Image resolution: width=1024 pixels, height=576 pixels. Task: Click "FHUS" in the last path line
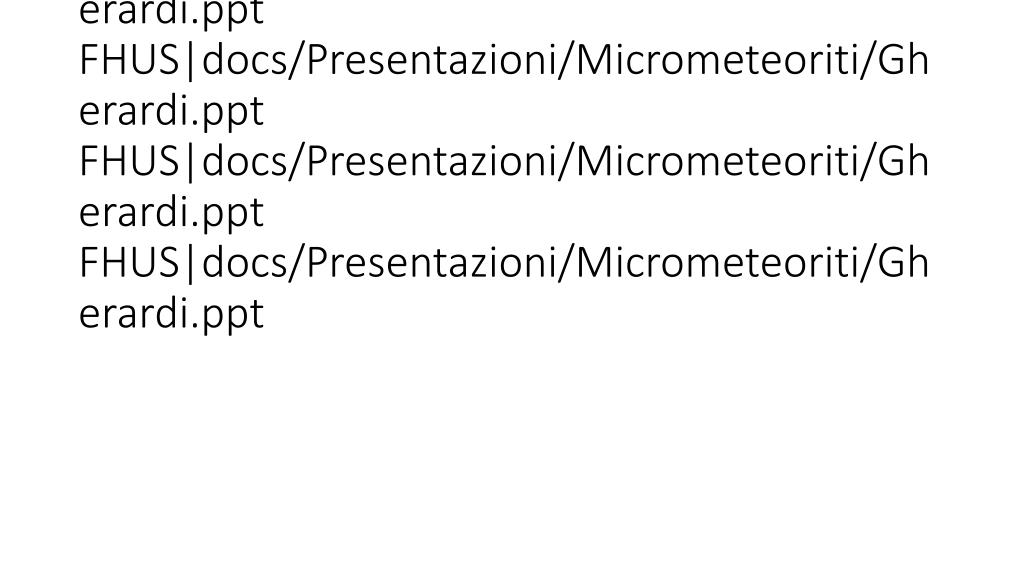(x=129, y=263)
